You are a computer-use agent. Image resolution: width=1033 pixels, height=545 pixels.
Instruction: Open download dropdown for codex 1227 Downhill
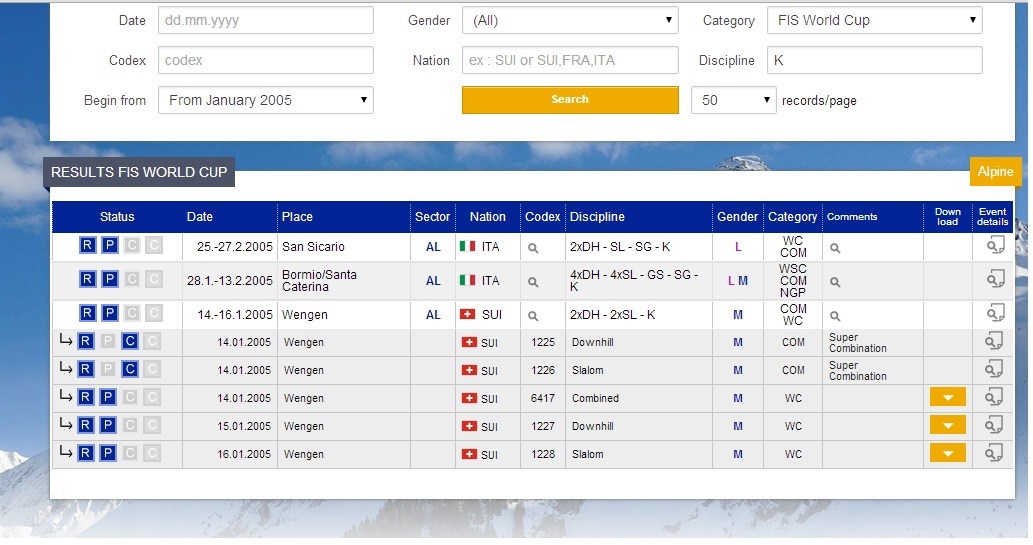pos(947,425)
